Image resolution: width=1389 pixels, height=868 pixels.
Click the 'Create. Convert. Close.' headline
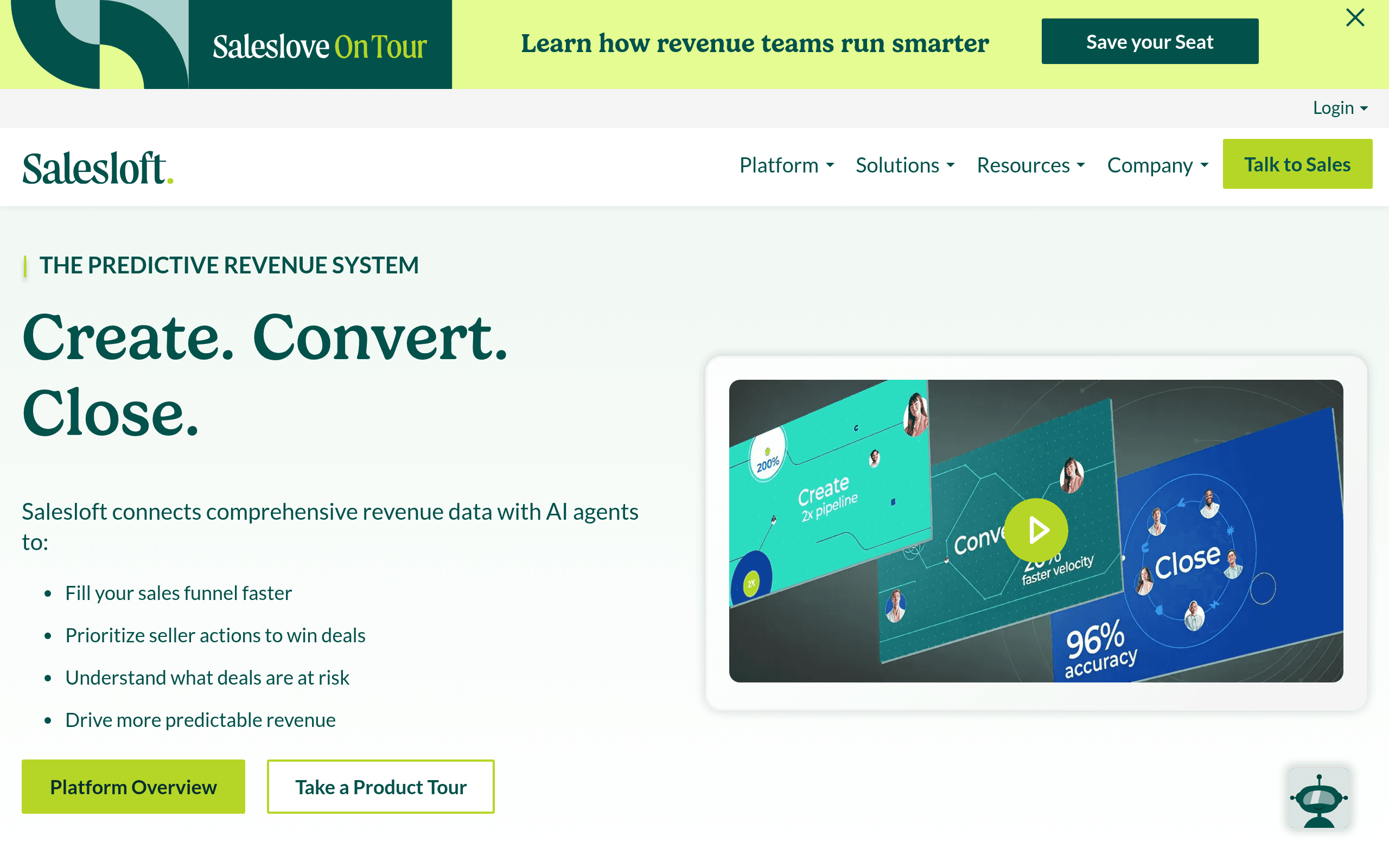click(265, 374)
